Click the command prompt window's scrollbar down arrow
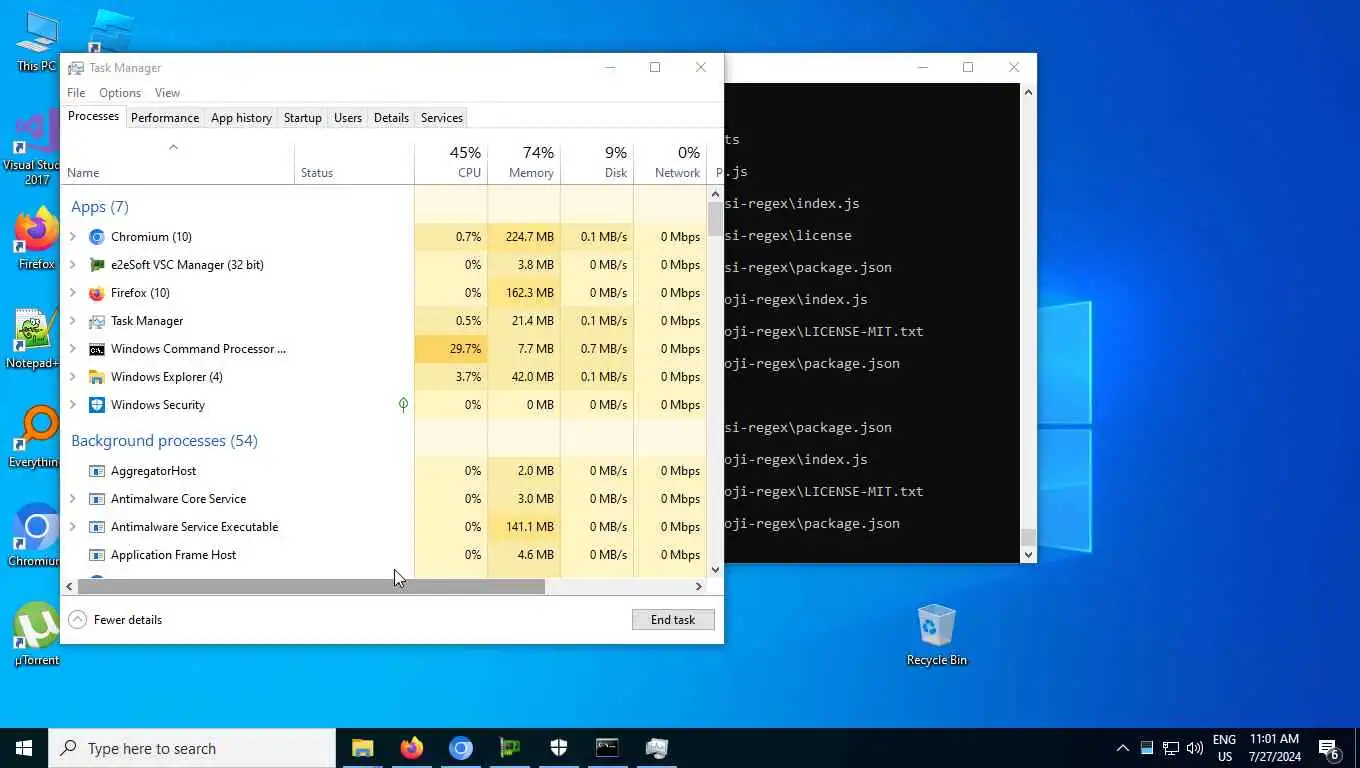The image size is (1360, 768). [1028, 554]
